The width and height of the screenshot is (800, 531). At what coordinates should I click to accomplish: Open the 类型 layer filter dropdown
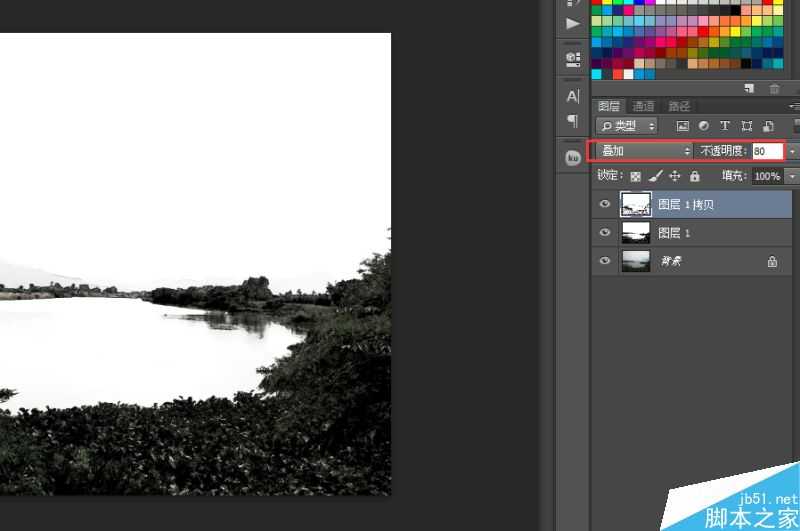click(x=627, y=126)
